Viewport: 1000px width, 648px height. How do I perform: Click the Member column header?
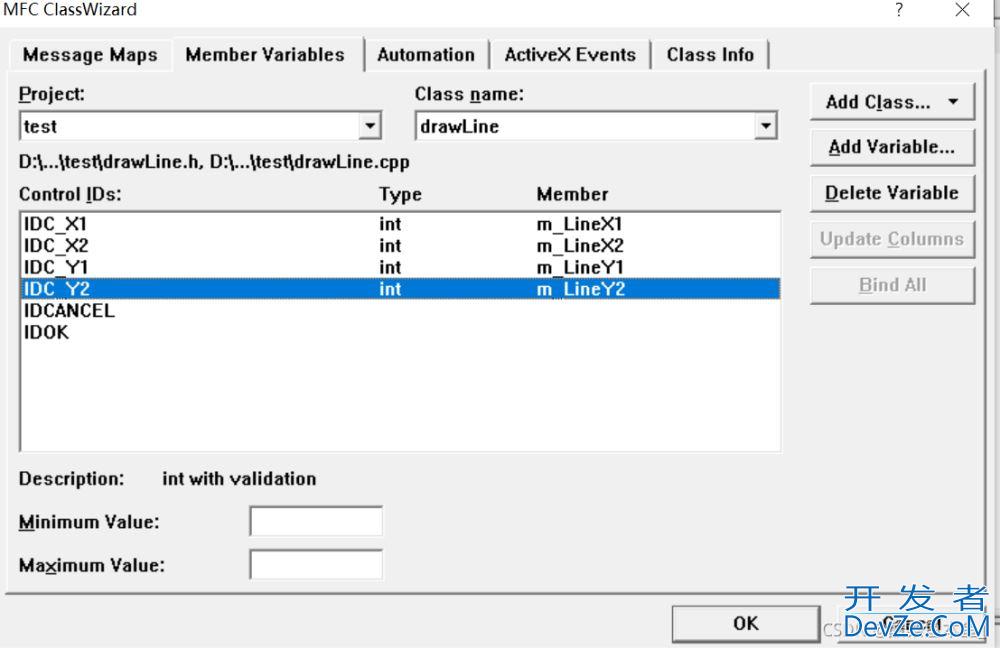tap(572, 194)
